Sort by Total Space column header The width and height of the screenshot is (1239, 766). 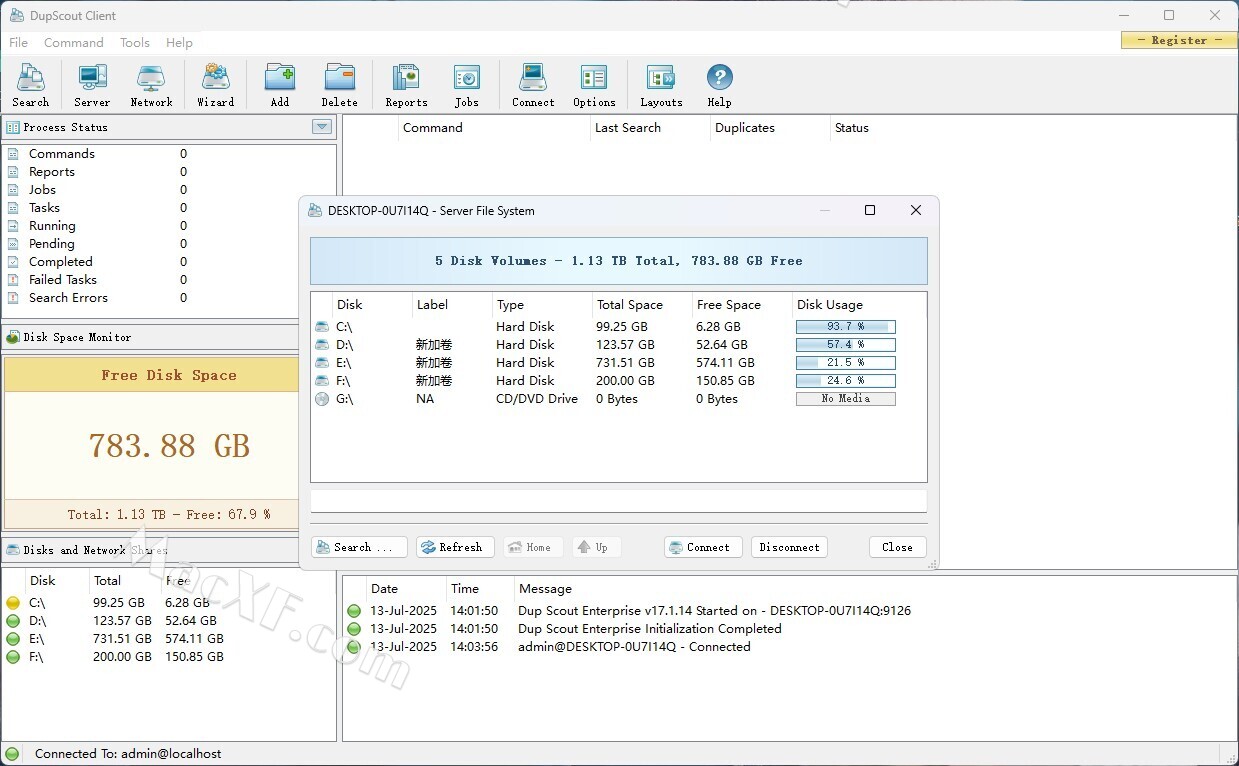[642, 305]
